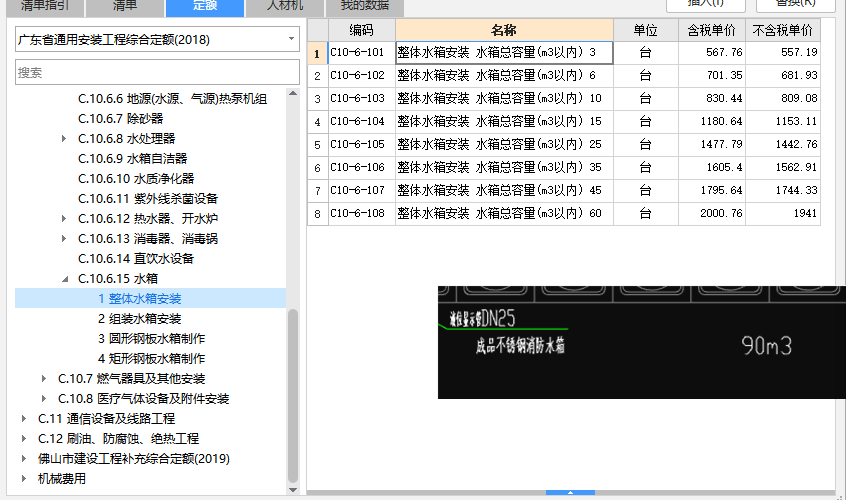The width and height of the screenshot is (846, 500).
Task: Select code cell C10-6-101
Action: click(361, 52)
